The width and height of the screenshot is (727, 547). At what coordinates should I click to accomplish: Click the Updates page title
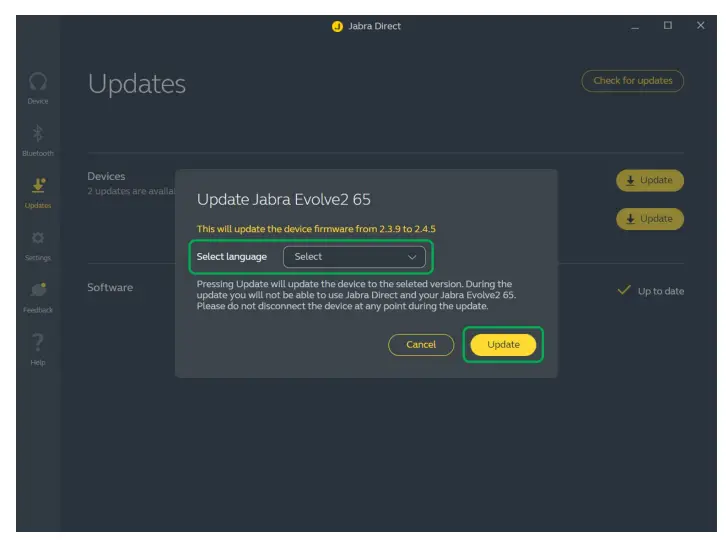click(x=137, y=84)
